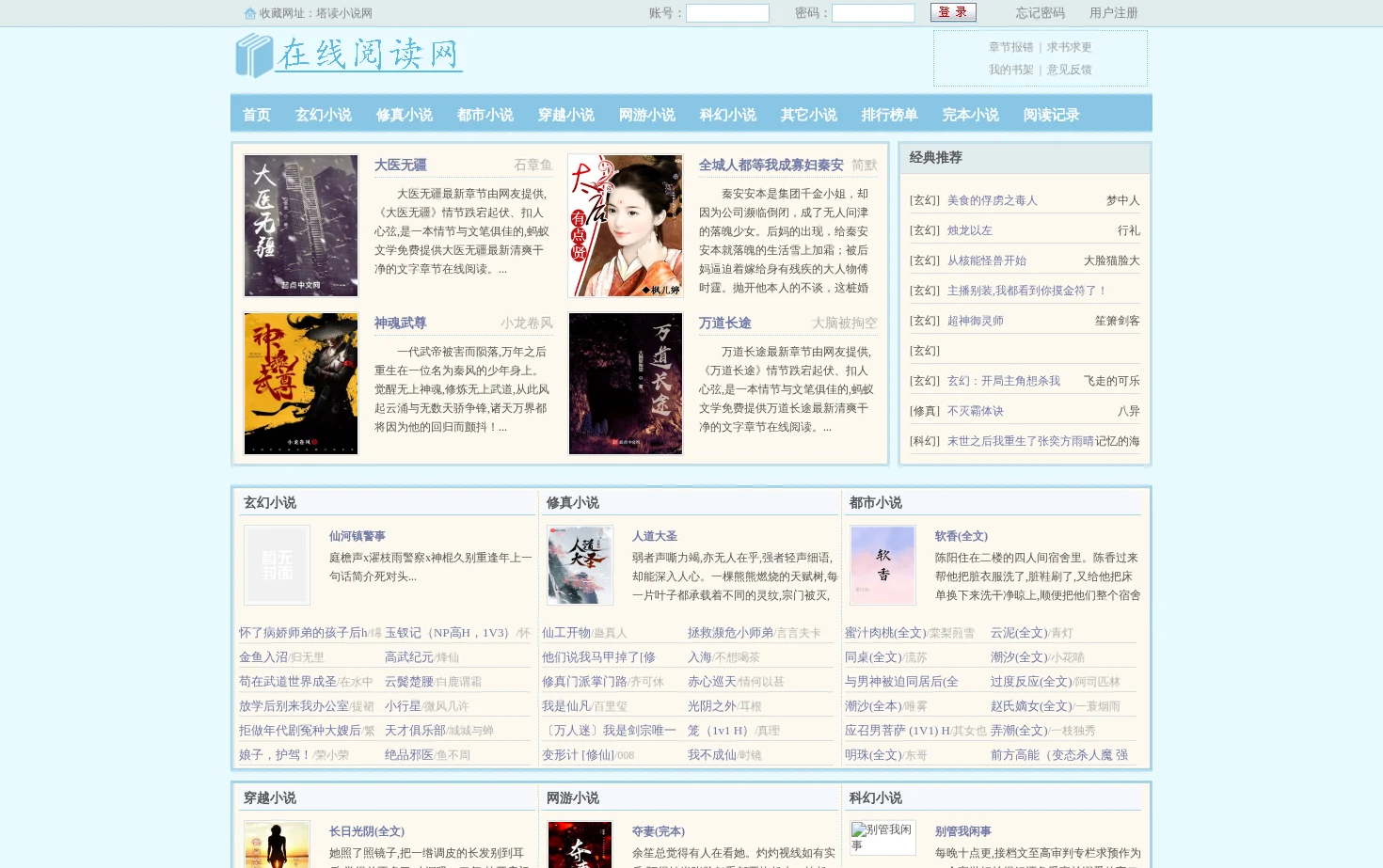This screenshot has width=1383, height=868.
Task: Click the home icon beside 收藏网址
Action: [x=249, y=13]
